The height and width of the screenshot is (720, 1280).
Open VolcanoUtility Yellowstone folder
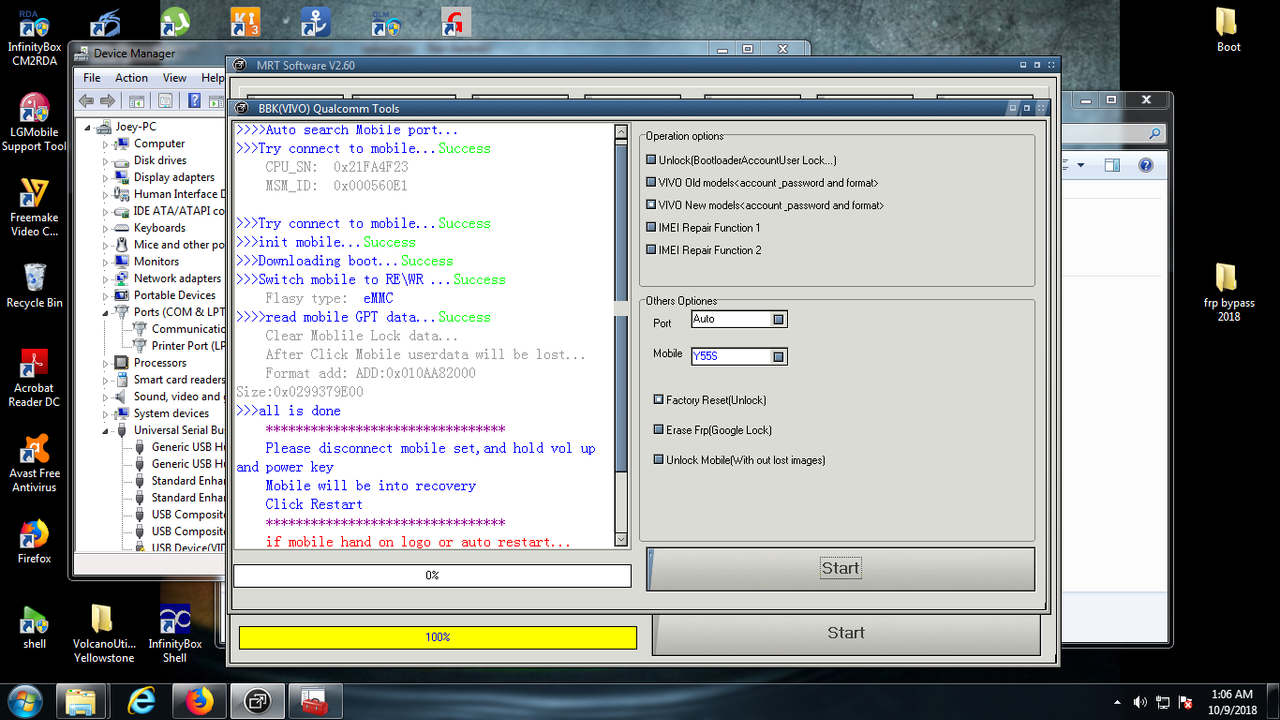(103, 634)
